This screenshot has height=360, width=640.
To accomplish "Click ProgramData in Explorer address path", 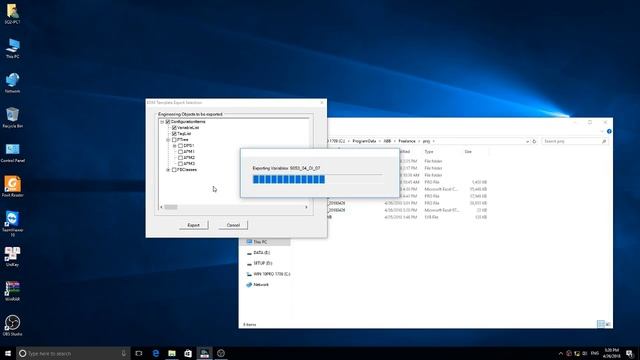I will coord(364,141).
